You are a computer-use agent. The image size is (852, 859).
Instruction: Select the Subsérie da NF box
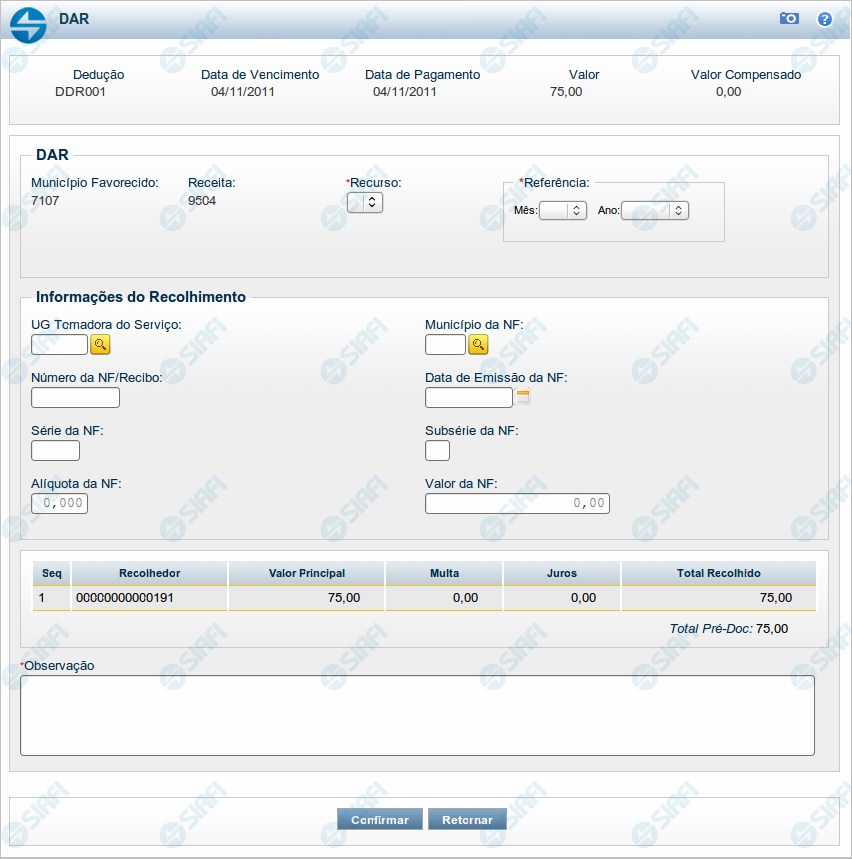coord(437,451)
